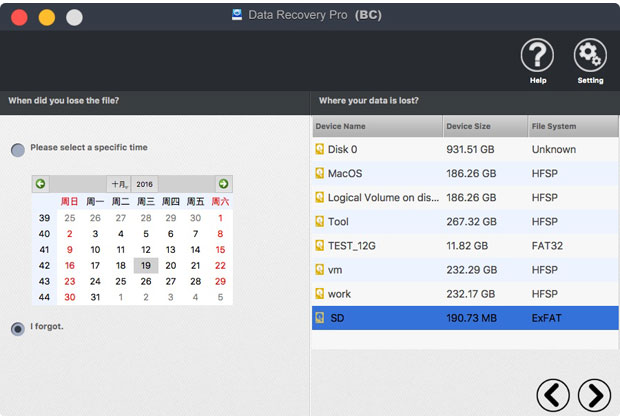Click the Tool drive icon

tap(319, 221)
